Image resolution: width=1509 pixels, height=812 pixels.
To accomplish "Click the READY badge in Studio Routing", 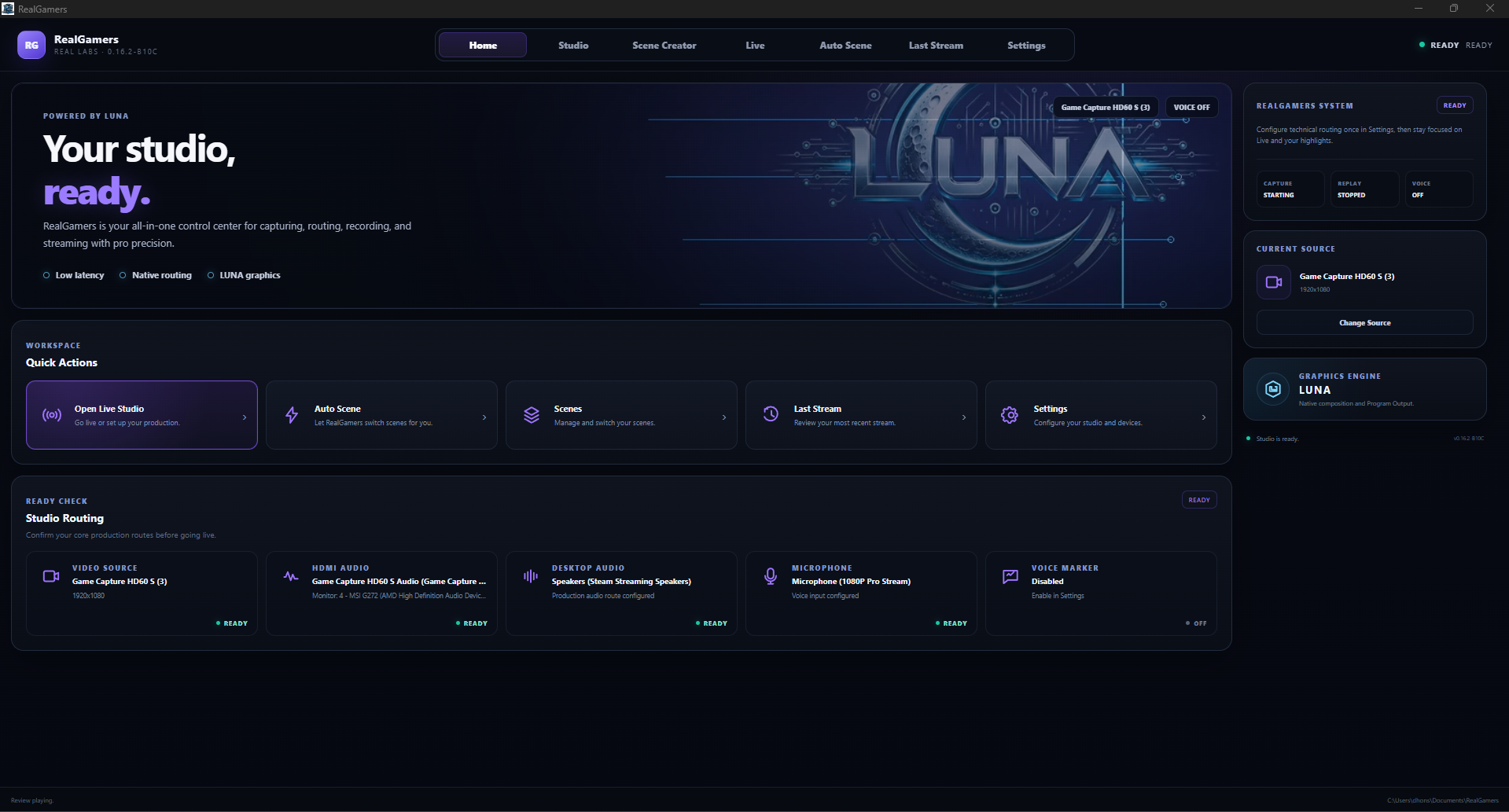I will [x=1199, y=500].
